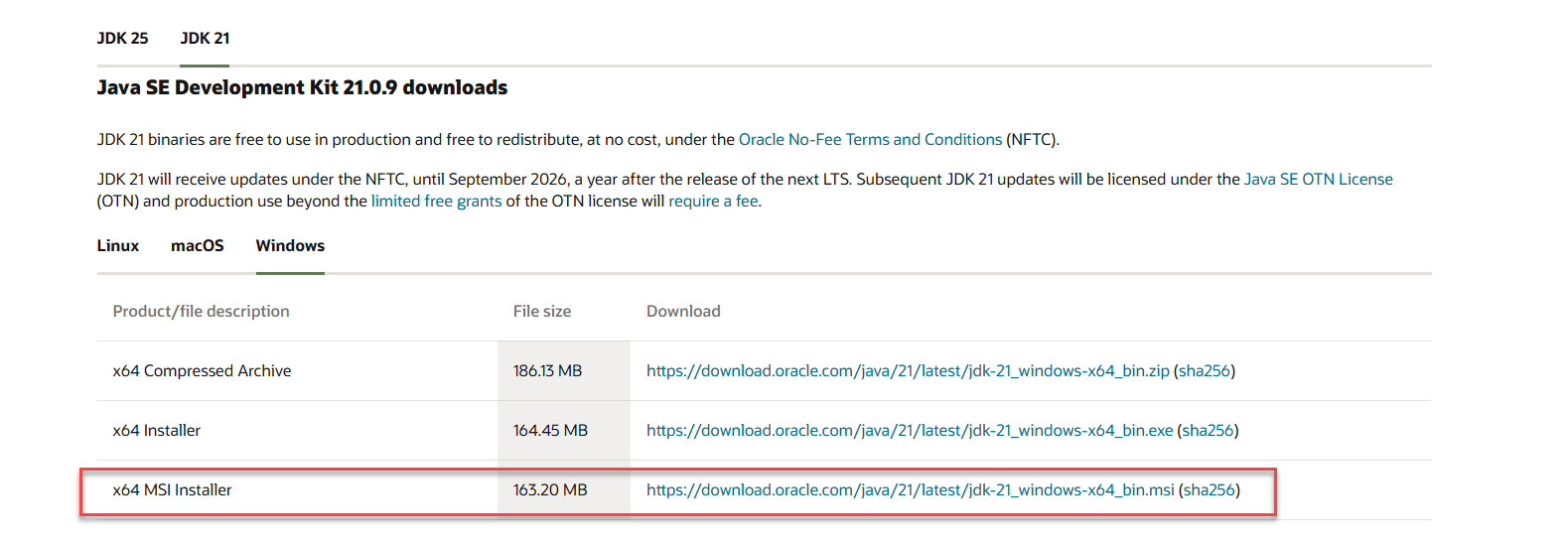Open sha256 checksum for the MSI installer
The image size is (1568, 548).
point(1209,490)
